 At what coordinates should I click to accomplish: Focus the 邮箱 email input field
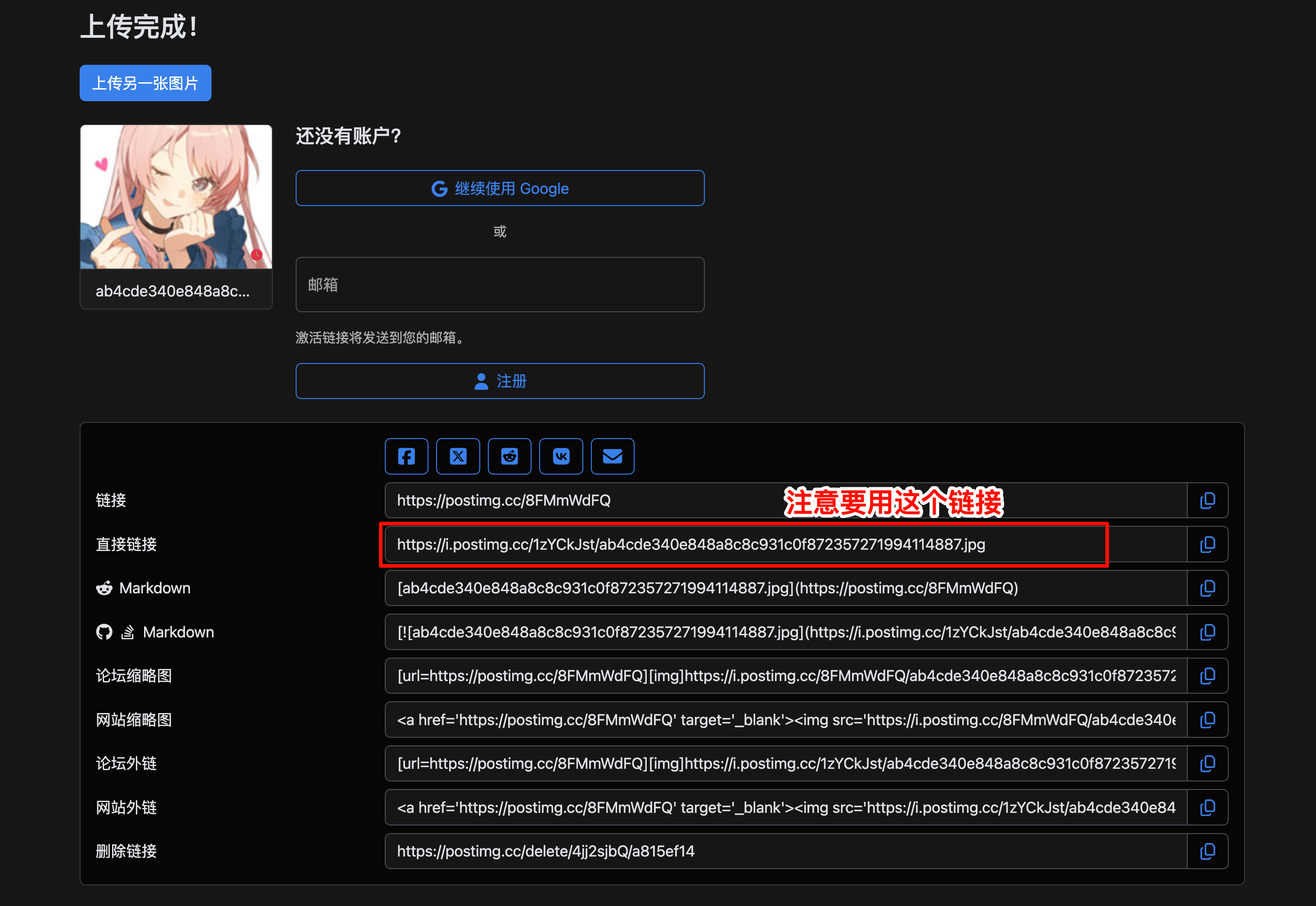(x=500, y=284)
